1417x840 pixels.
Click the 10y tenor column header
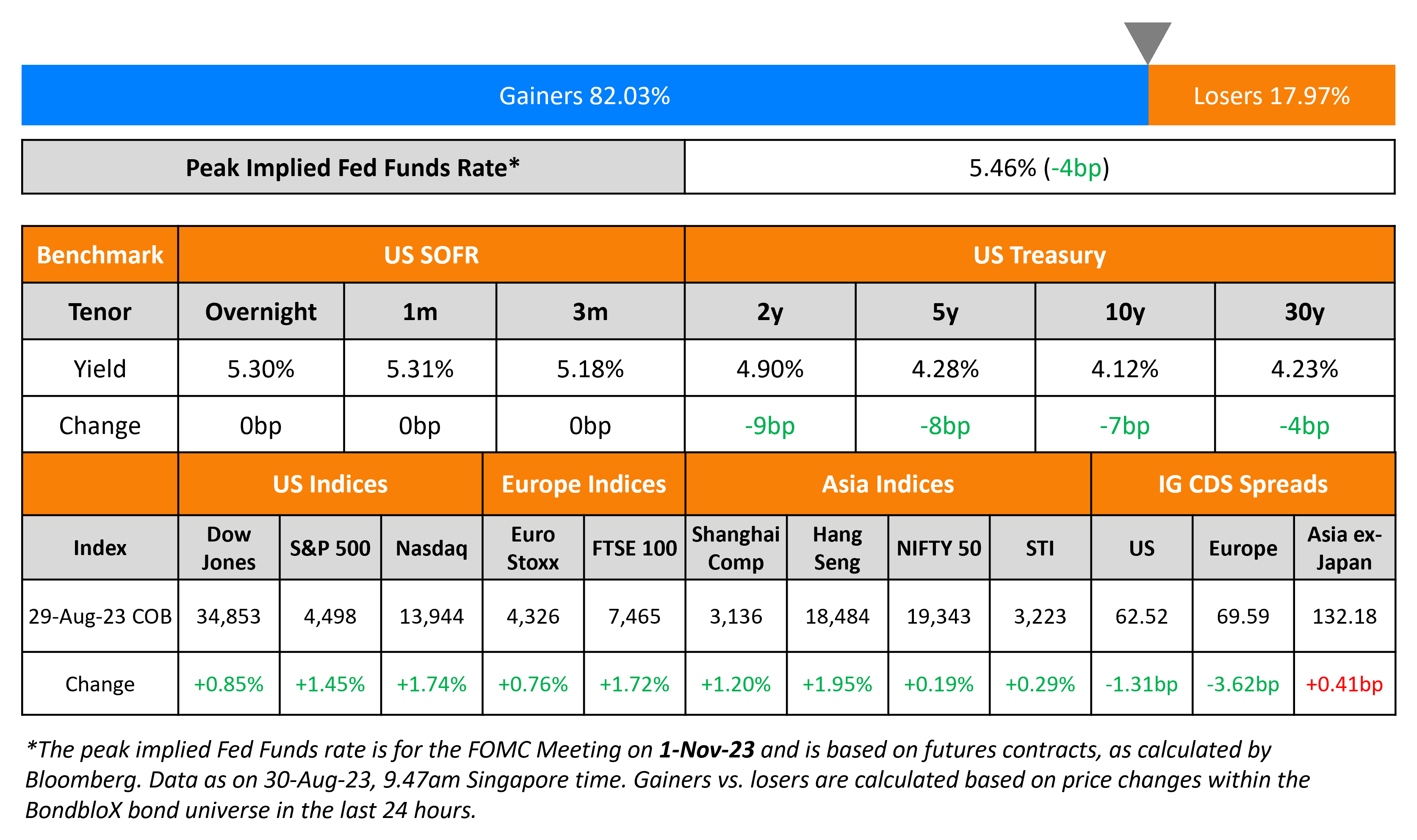[1125, 312]
